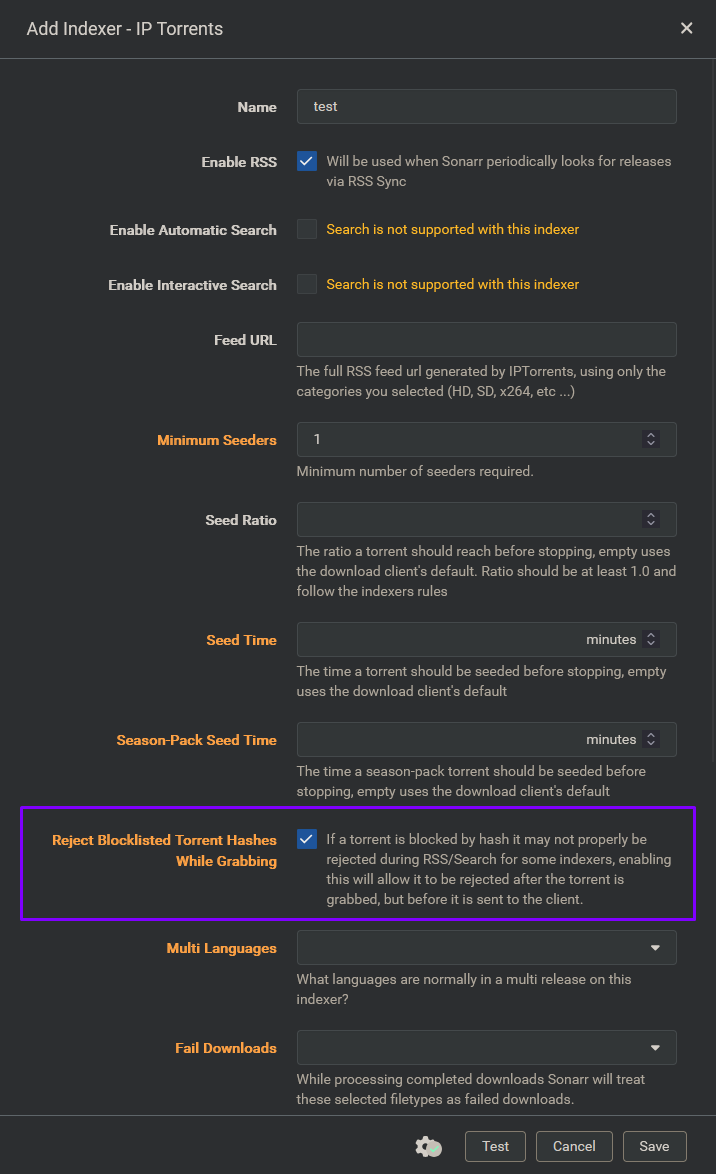Toggle the Enable Interactive Search checkbox
The height and width of the screenshot is (1174, 716).
point(307,284)
